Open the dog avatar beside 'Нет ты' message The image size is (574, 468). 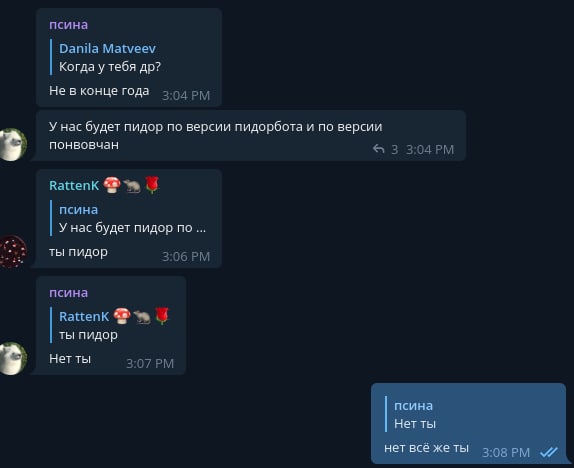pos(12,359)
